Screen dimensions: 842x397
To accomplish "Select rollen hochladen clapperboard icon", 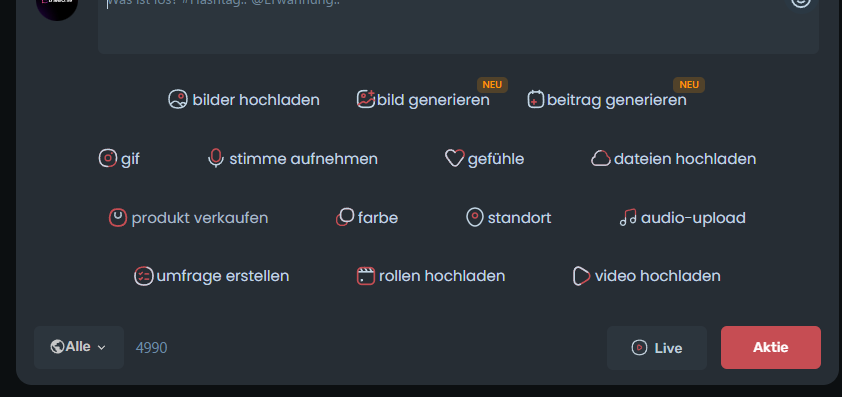I will click(366, 276).
